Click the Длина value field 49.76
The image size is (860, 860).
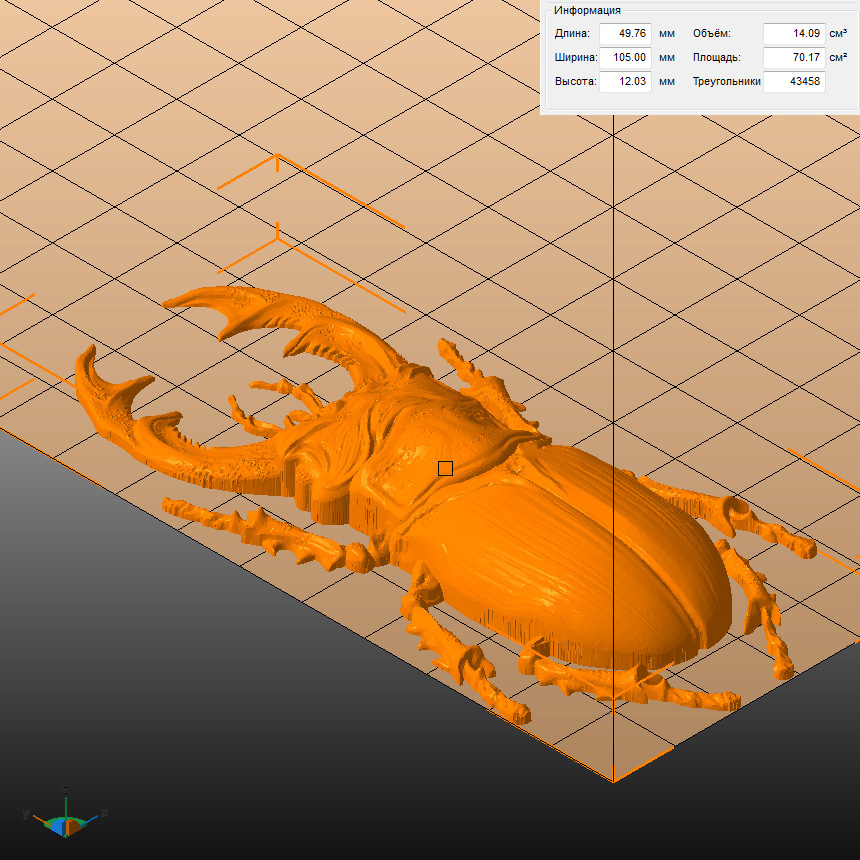coord(625,34)
